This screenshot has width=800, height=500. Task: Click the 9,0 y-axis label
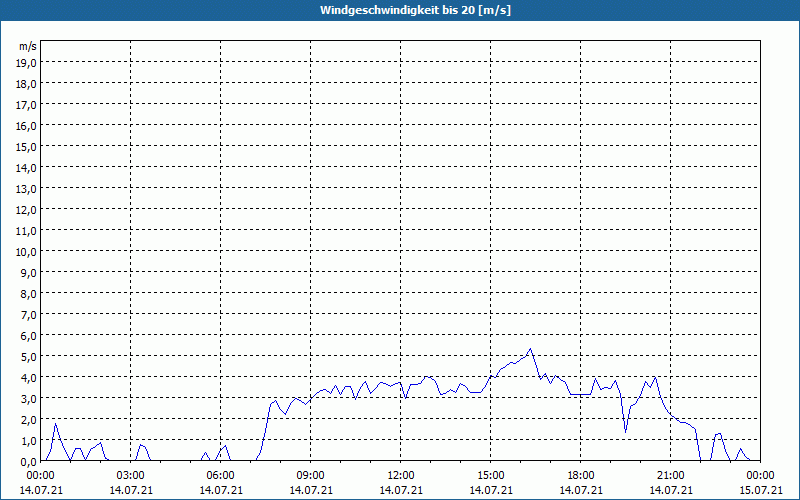pos(29,272)
